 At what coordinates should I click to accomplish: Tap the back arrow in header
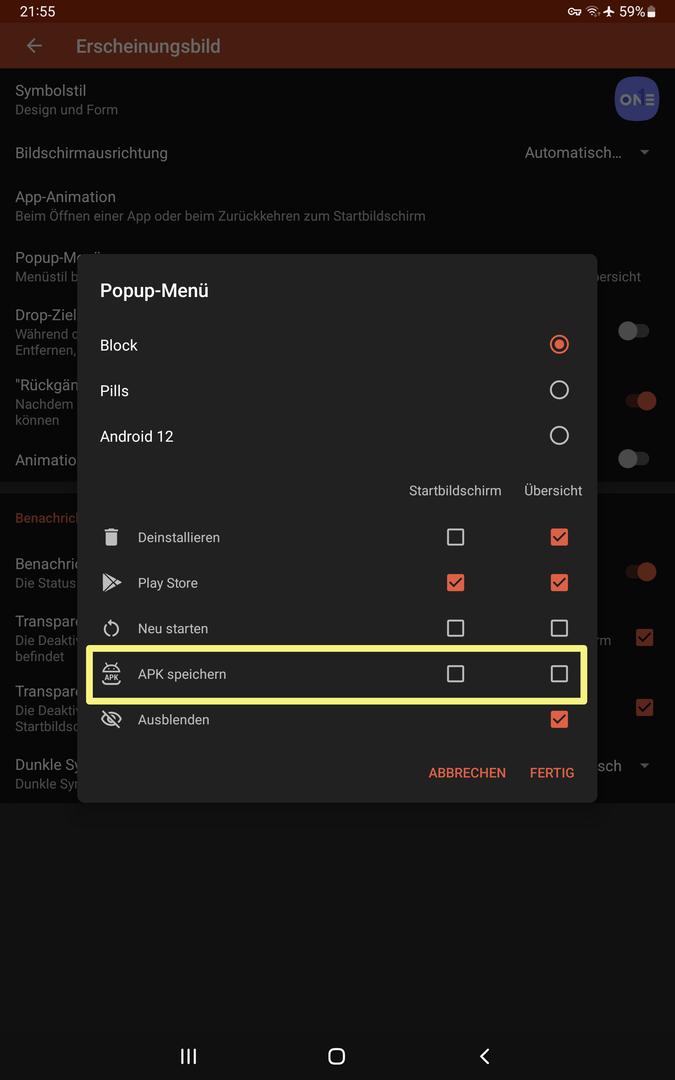pos(34,46)
